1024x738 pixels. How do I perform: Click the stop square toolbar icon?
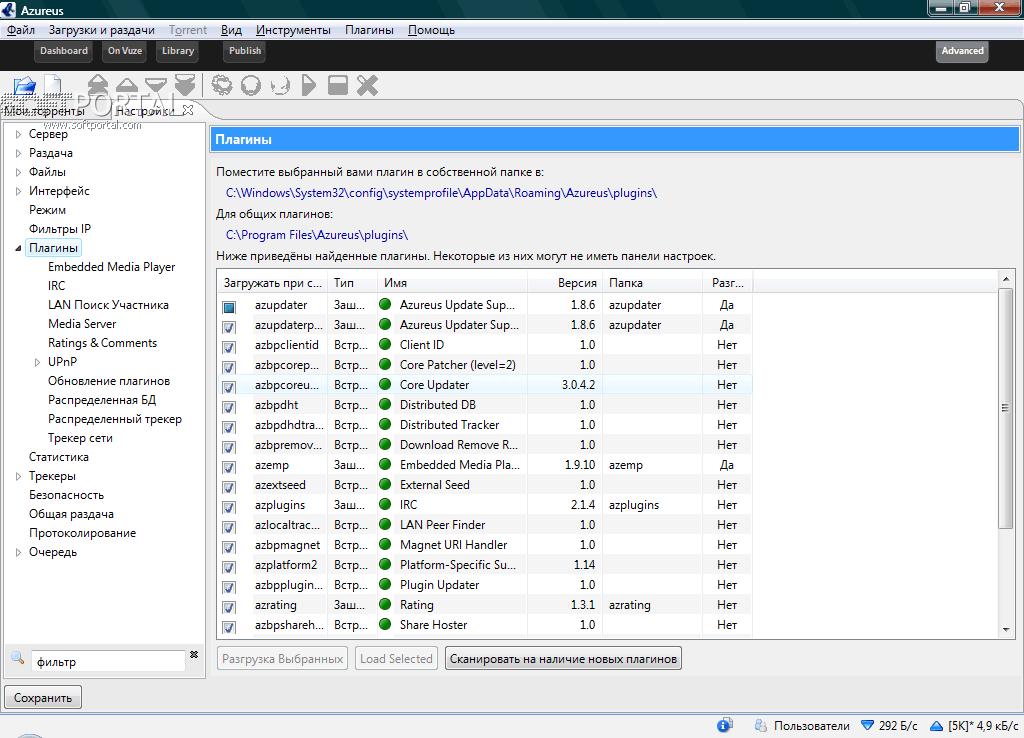click(x=338, y=85)
